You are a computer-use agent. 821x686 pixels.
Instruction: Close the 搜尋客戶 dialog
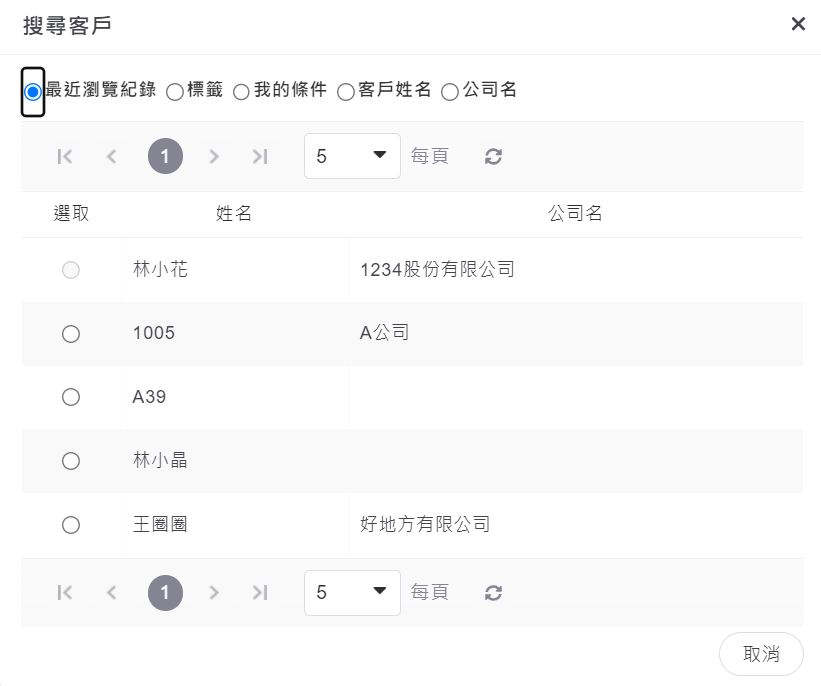coord(798,24)
